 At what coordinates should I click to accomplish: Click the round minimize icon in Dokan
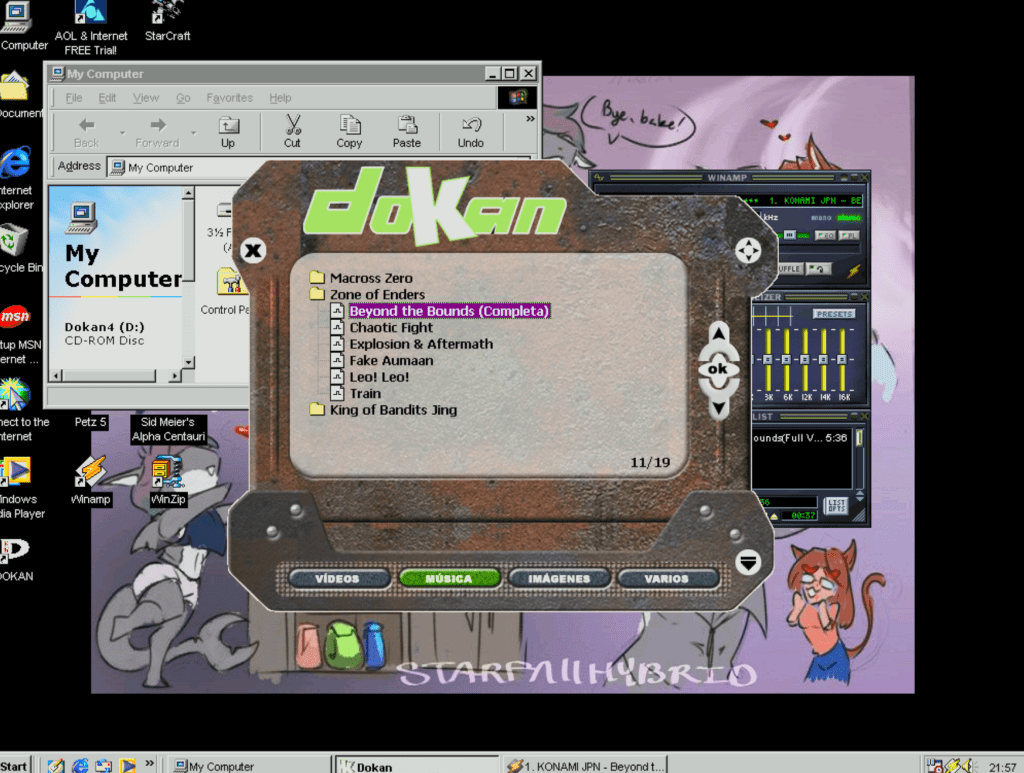(748, 562)
